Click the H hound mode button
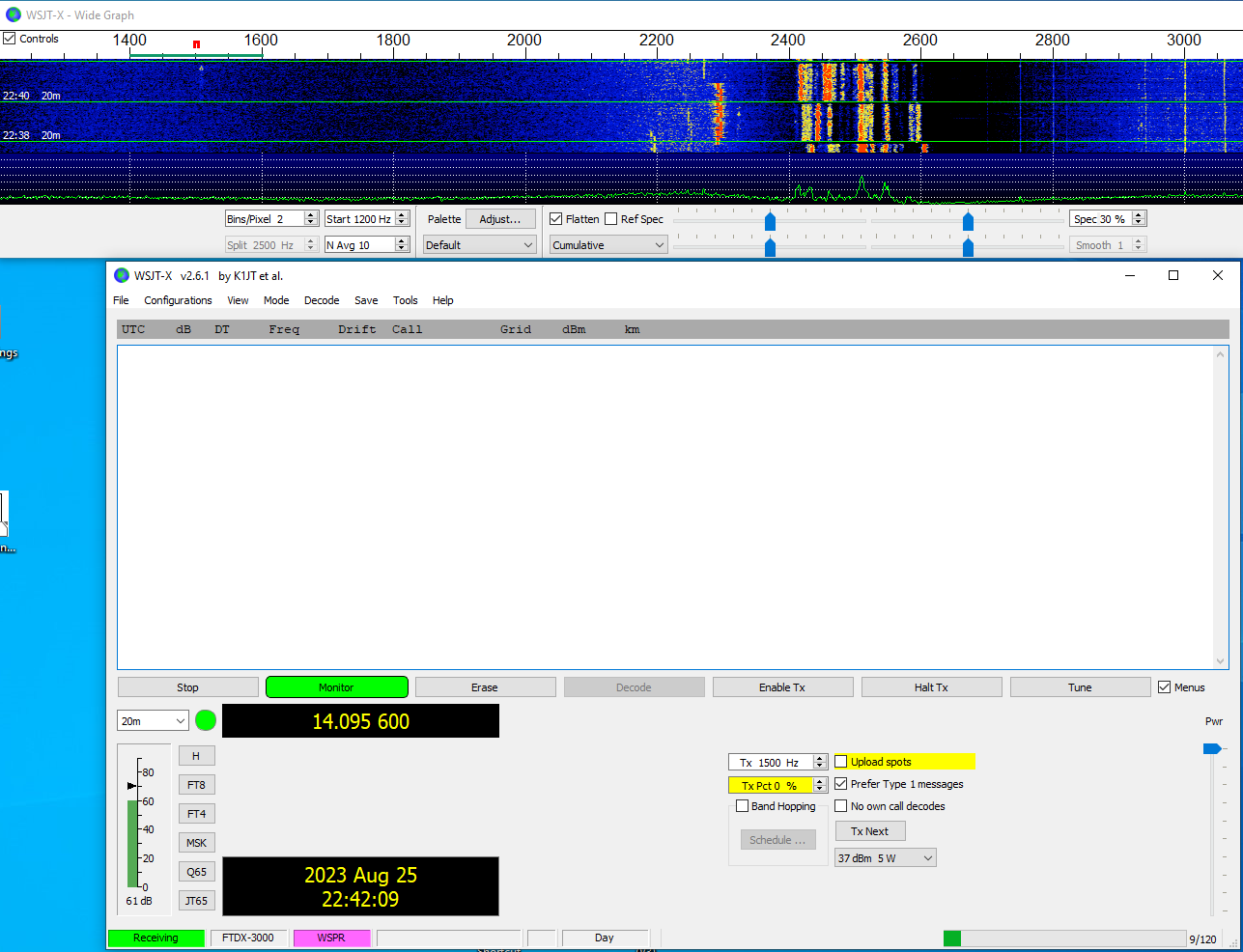The width and height of the screenshot is (1243, 952). coord(196,756)
